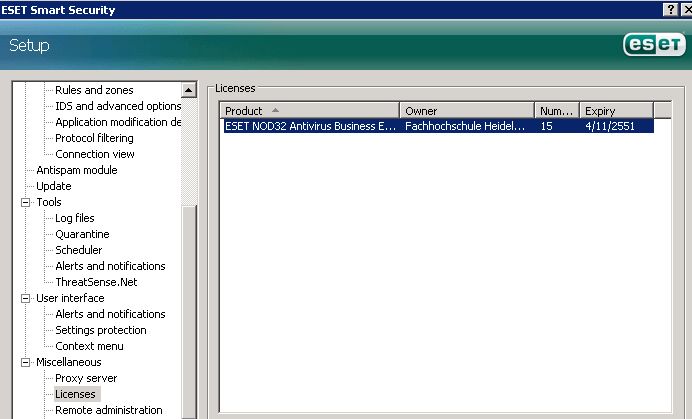Open Alerts and notifications under Tools

(x=110, y=266)
